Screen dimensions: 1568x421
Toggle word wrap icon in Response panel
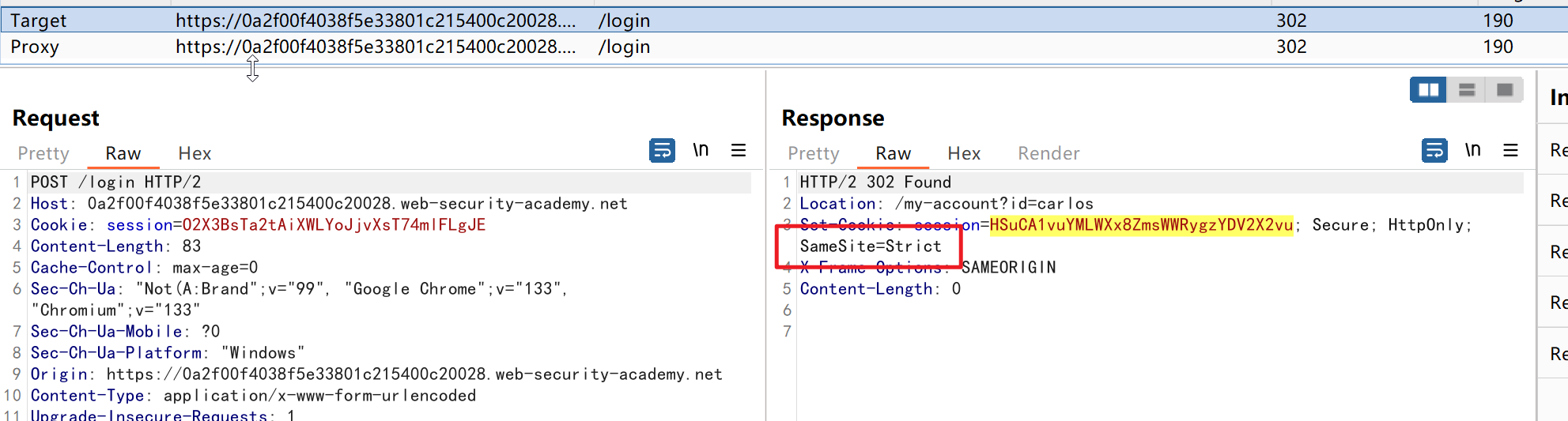pyautogui.click(x=1434, y=150)
